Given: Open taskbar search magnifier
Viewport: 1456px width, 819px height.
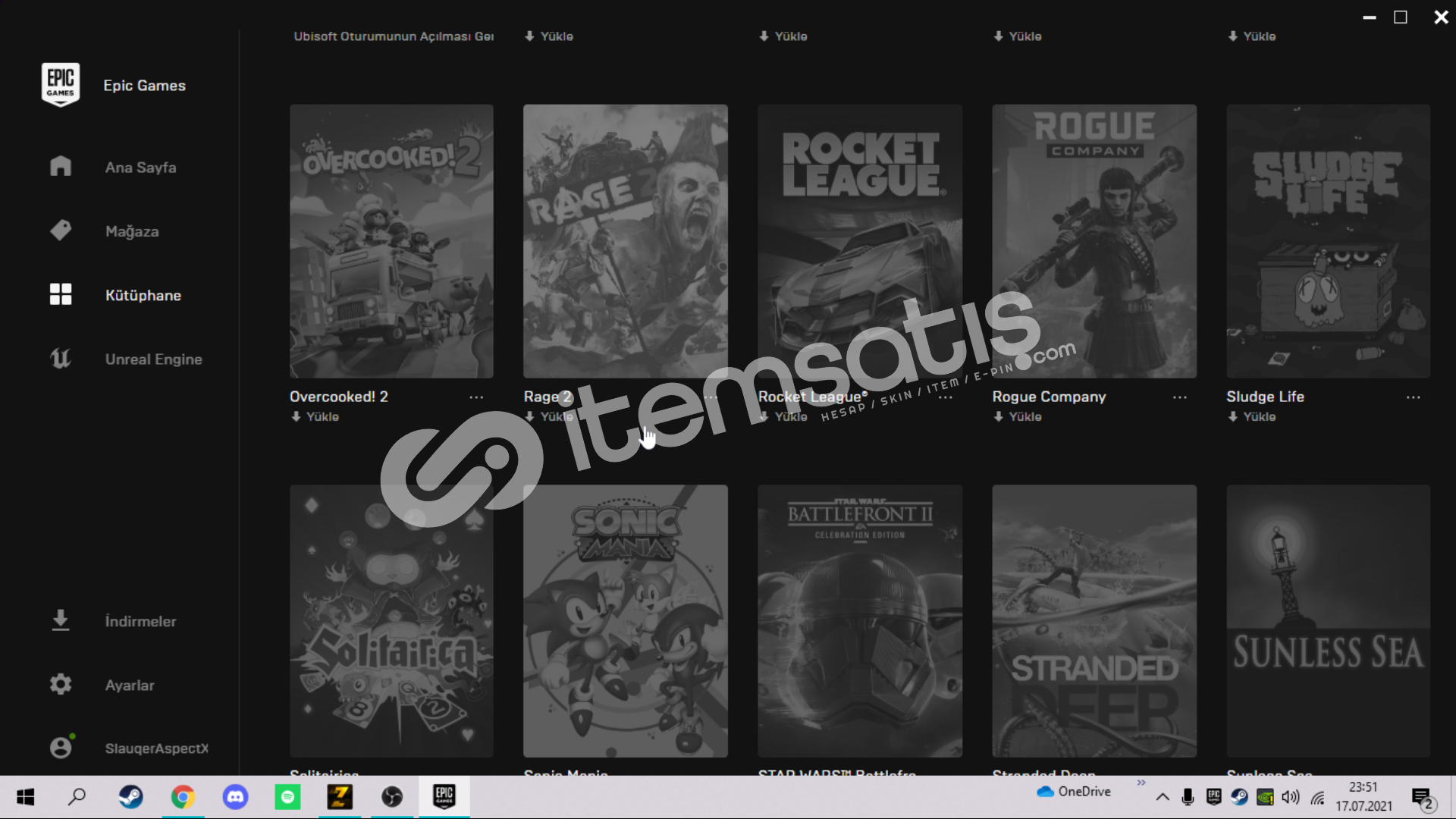Looking at the screenshot, I should (77, 797).
